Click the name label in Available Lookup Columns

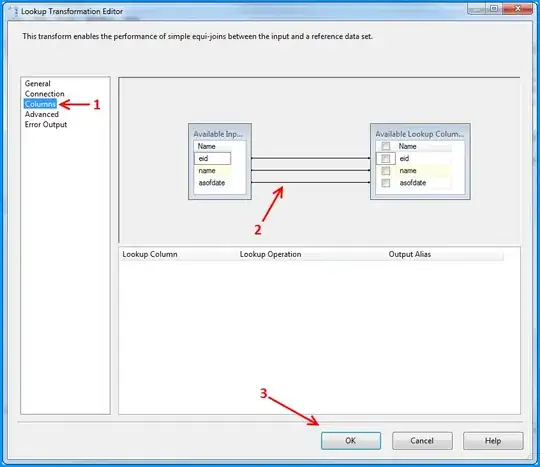click(408, 171)
